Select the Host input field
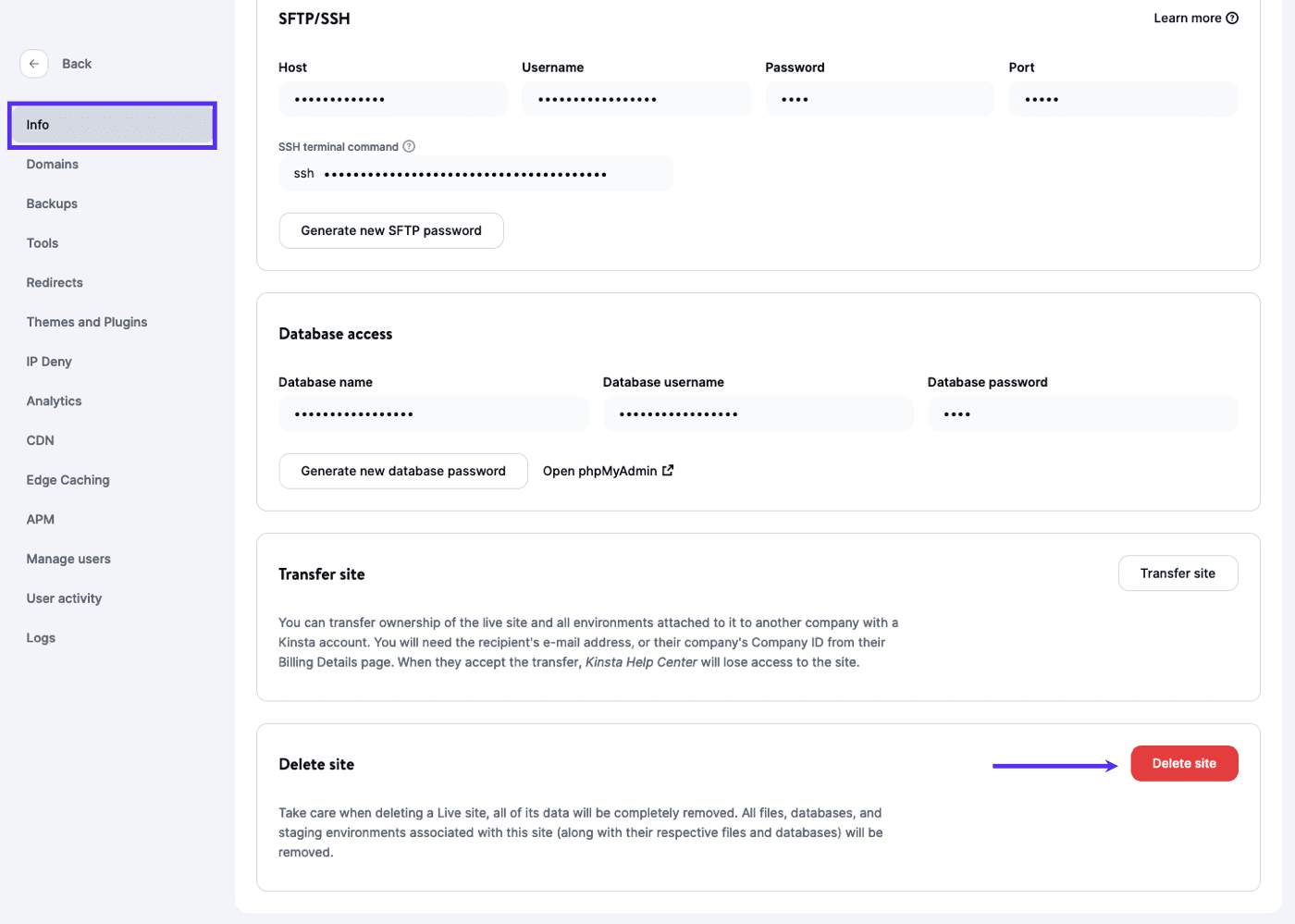Screen dimensions: 1295x924 tap(392, 98)
